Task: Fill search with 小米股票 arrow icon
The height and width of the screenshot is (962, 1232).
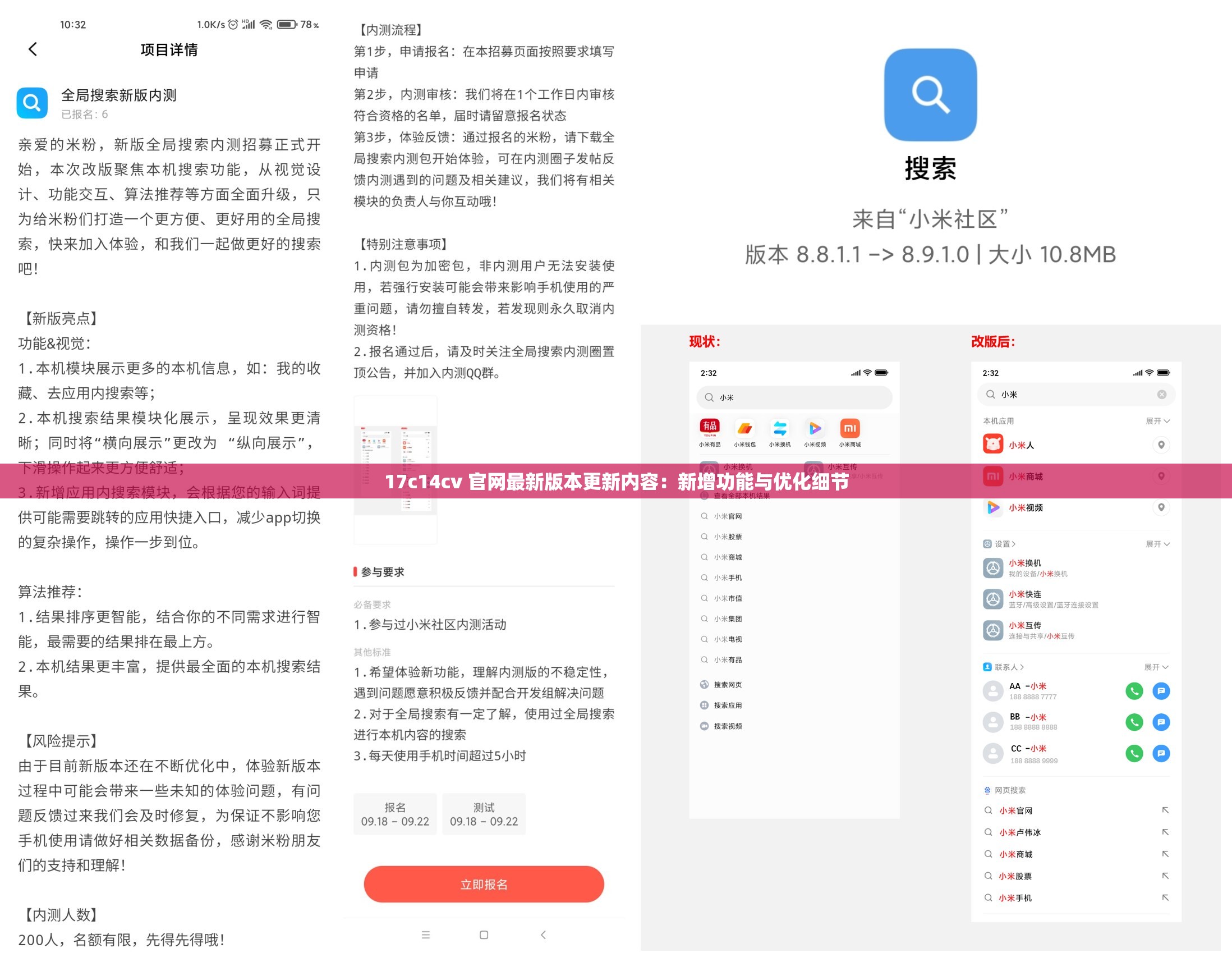Action: click(1165, 876)
